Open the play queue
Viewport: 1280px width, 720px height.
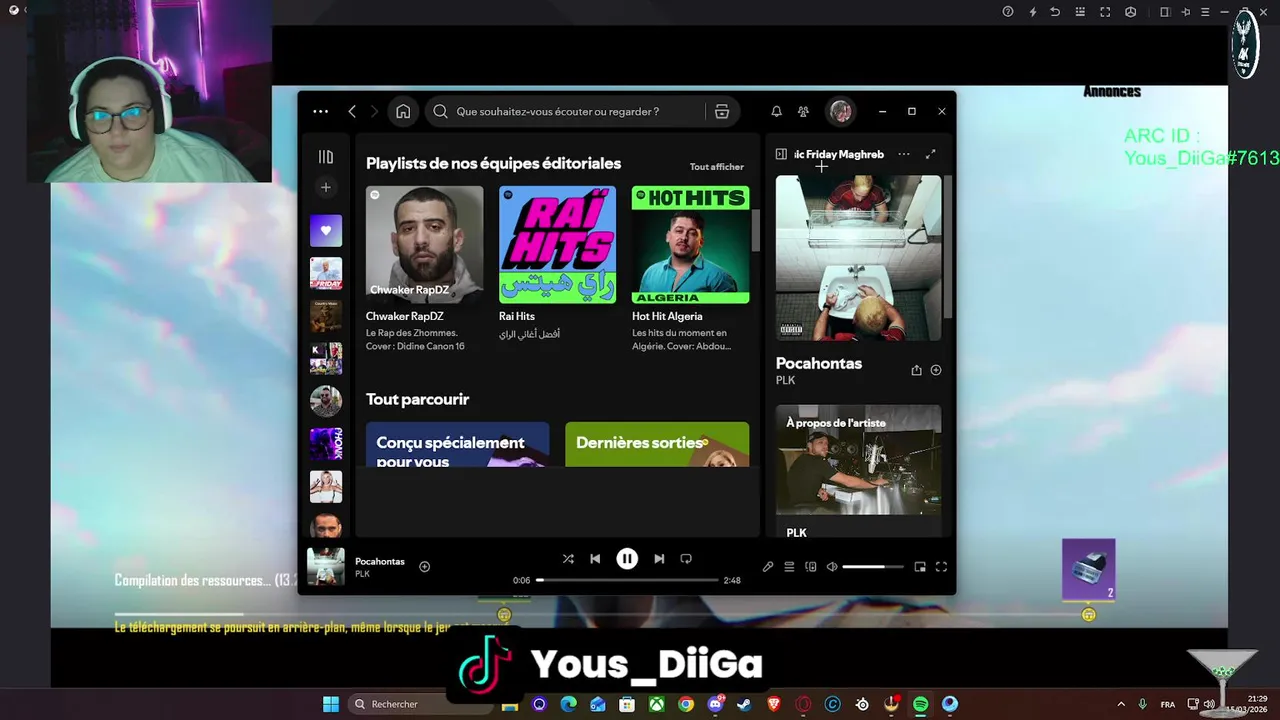[789, 567]
